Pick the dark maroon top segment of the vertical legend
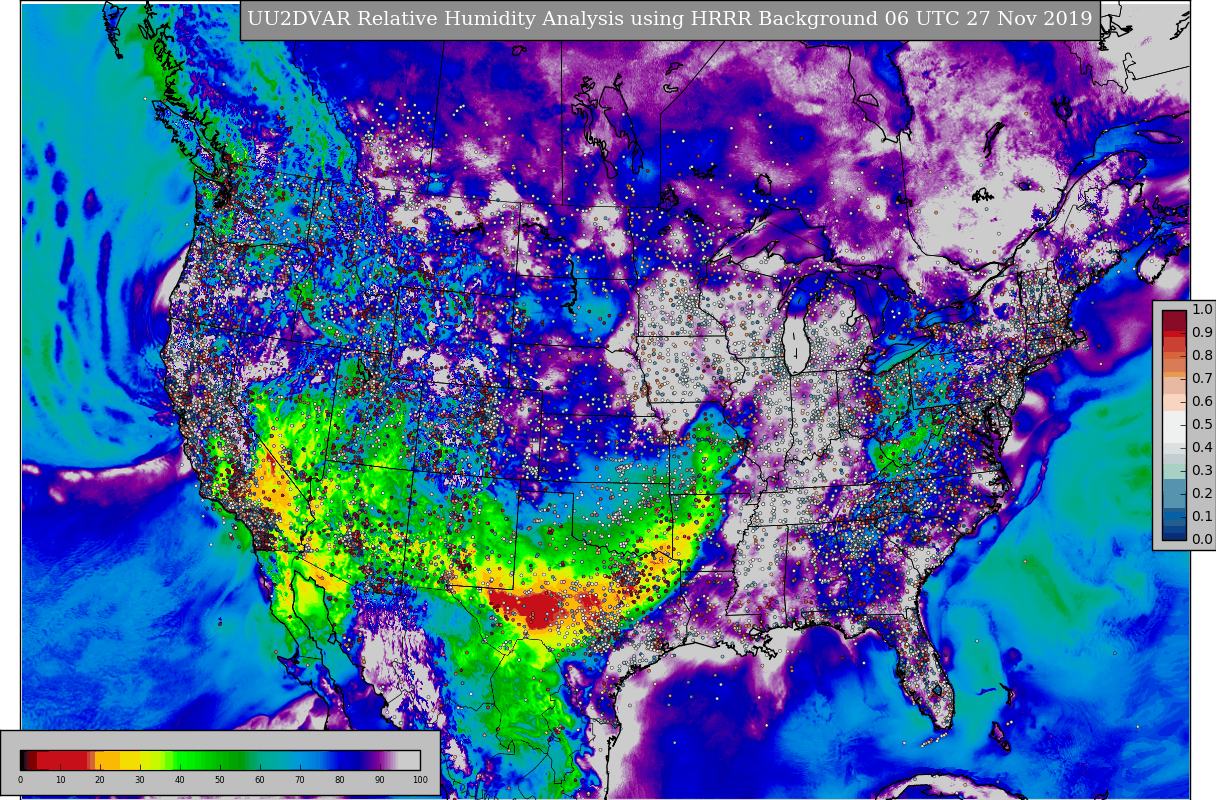 [1174, 320]
